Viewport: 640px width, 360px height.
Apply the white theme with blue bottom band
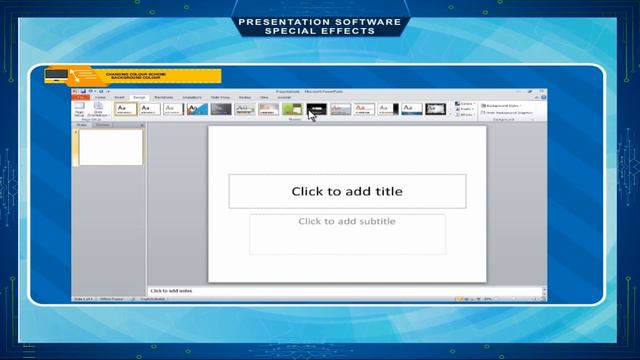[x=412, y=109]
